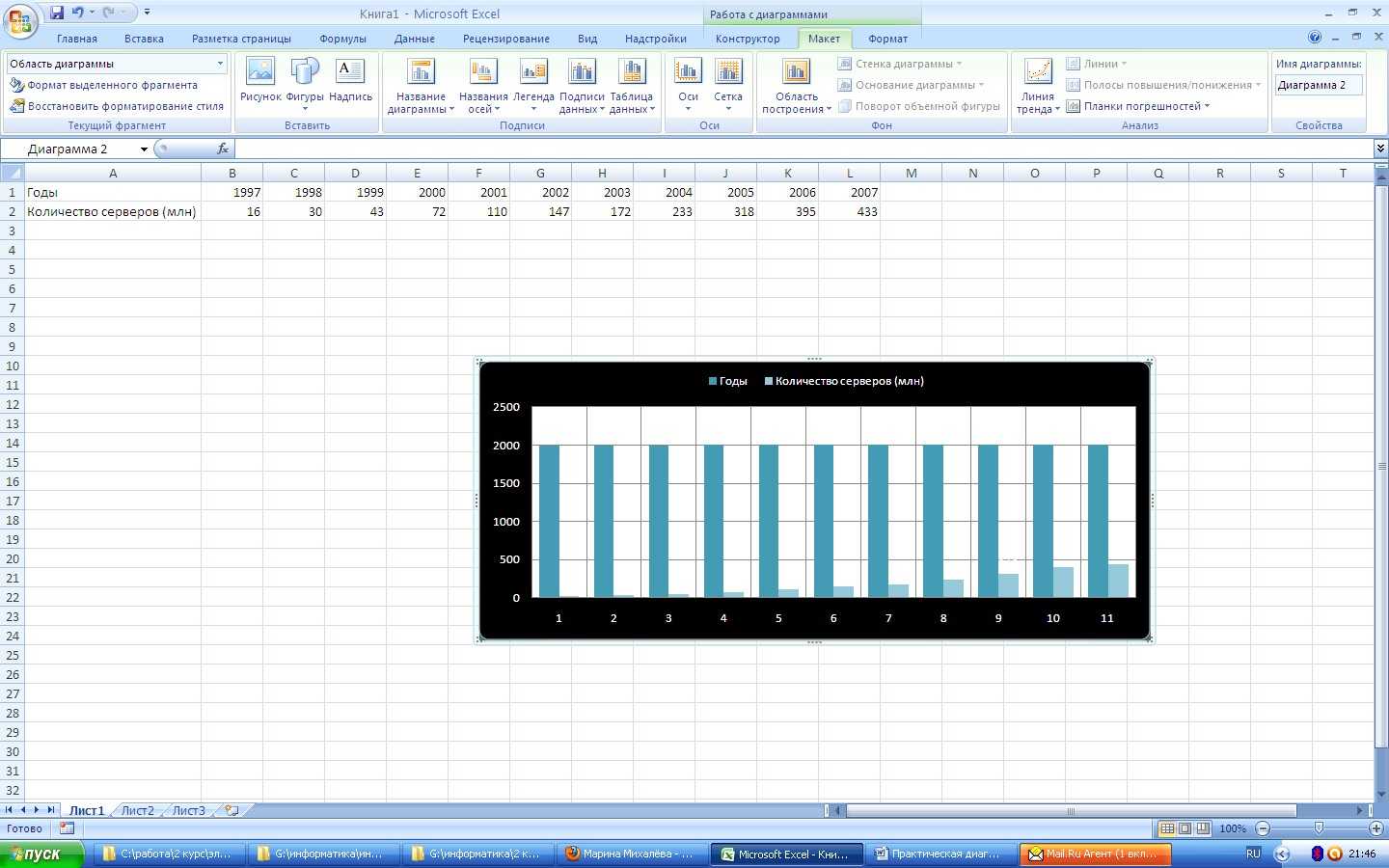The image size is (1389, 868).
Task: Select the cell containing 433
Action: point(850,211)
